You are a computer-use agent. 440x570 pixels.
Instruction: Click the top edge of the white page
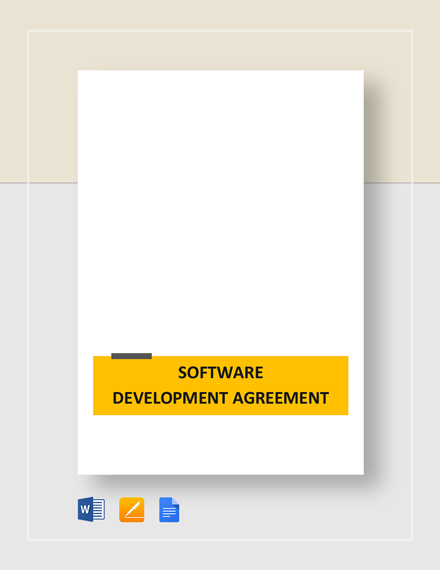pos(220,71)
